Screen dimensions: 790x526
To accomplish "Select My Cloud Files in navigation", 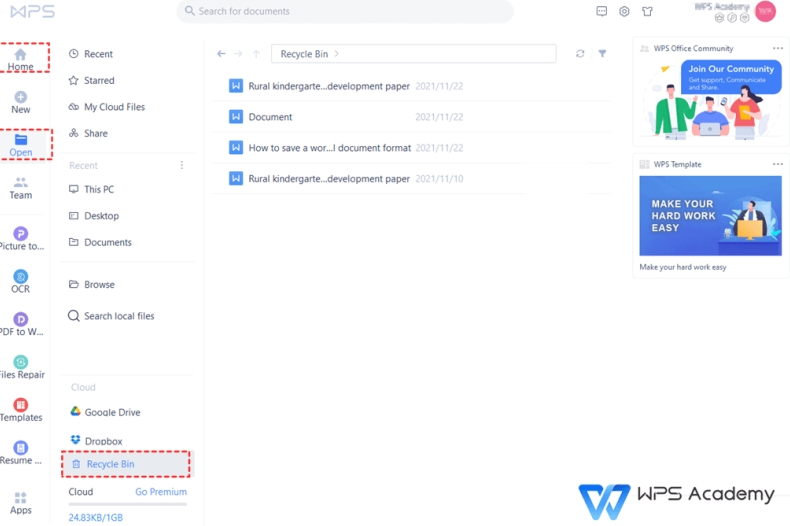I will point(114,107).
